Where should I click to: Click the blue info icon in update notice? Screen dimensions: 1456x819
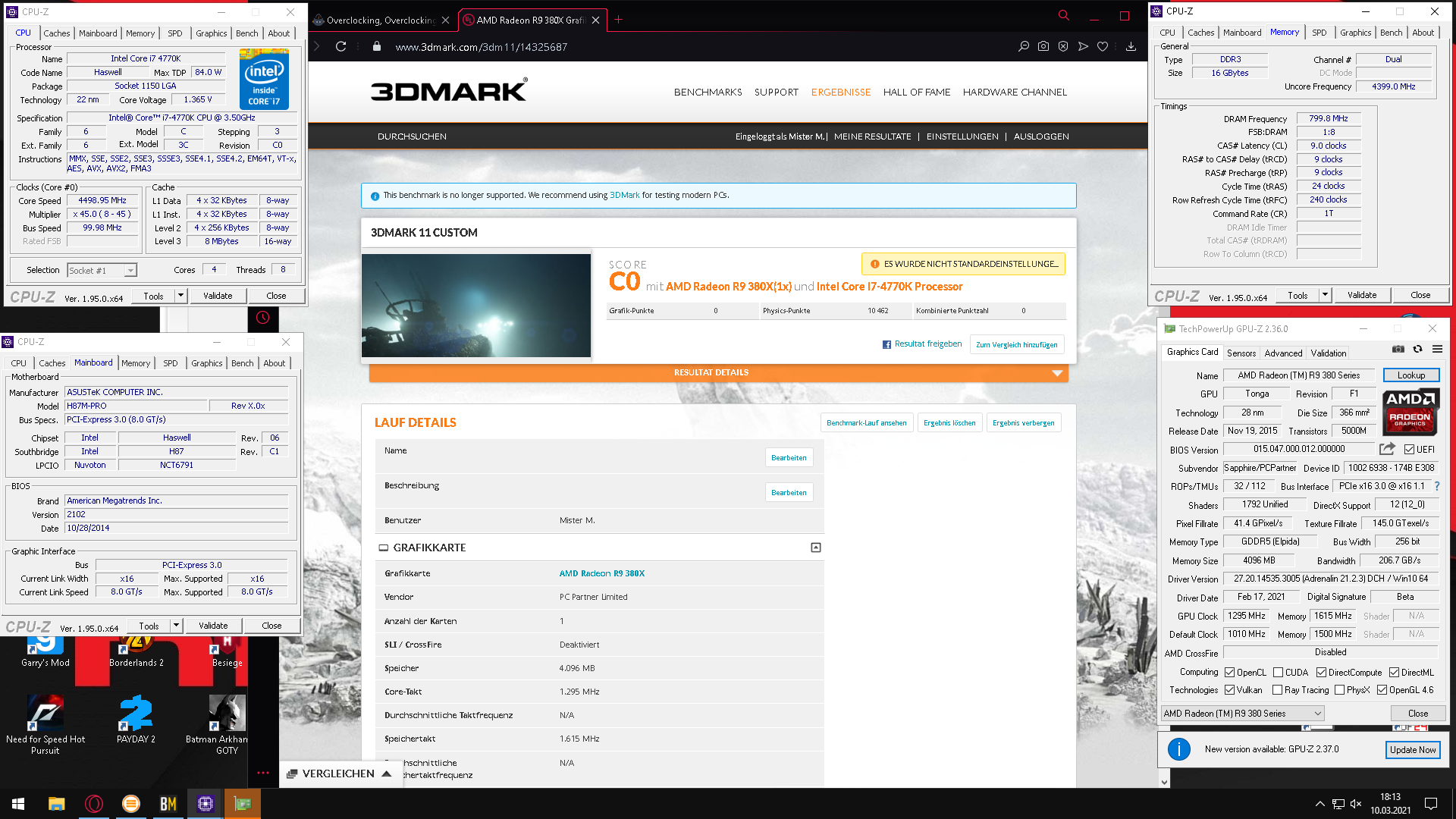point(1178,749)
